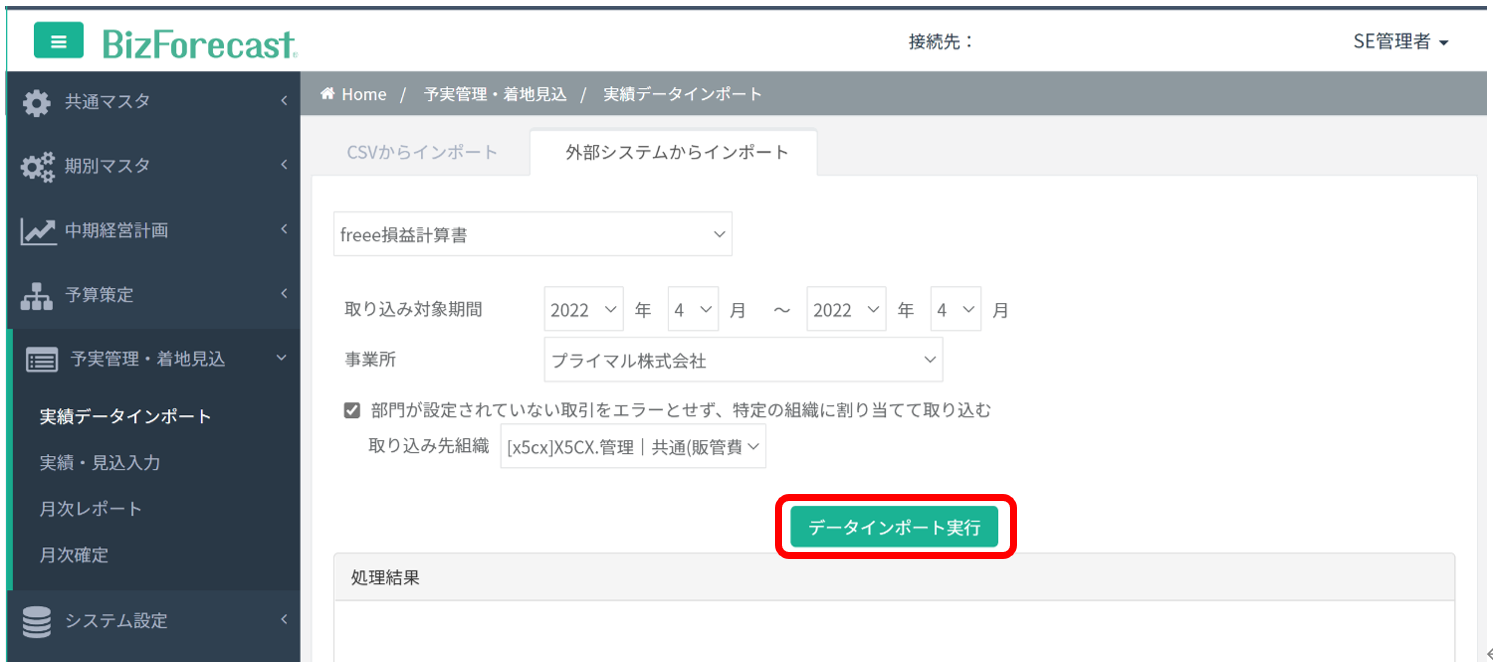
Task: Click the 期別マスタ double-gear icon
Action: (38, 167)
